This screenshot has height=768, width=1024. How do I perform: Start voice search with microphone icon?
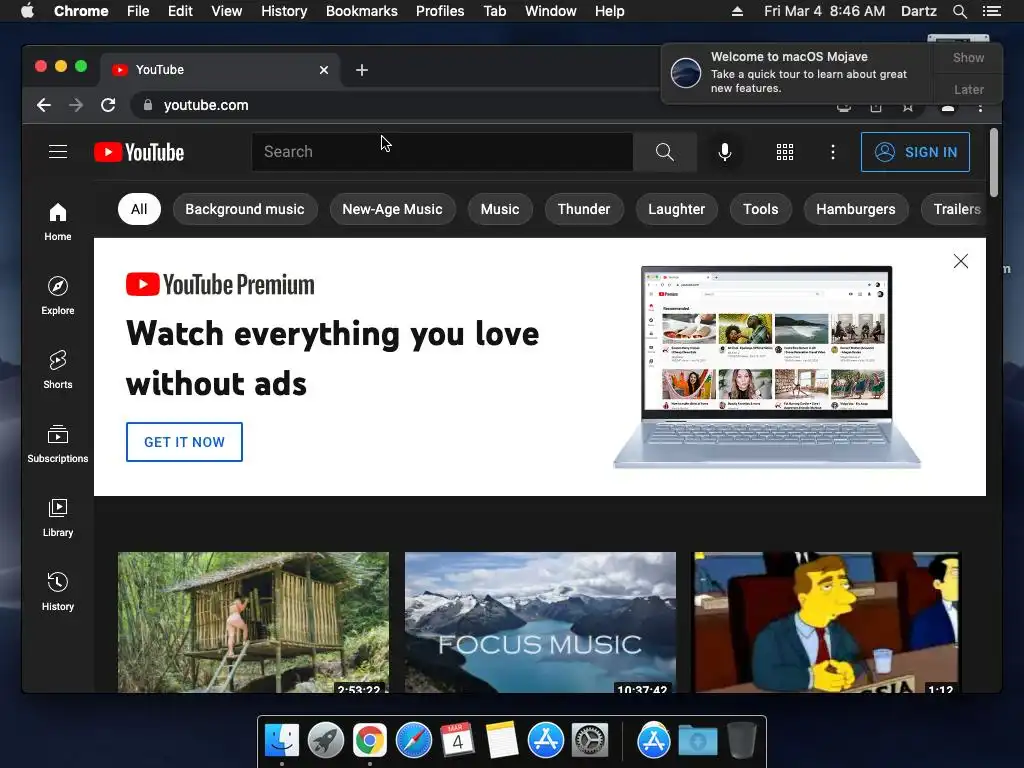(724, 152)
